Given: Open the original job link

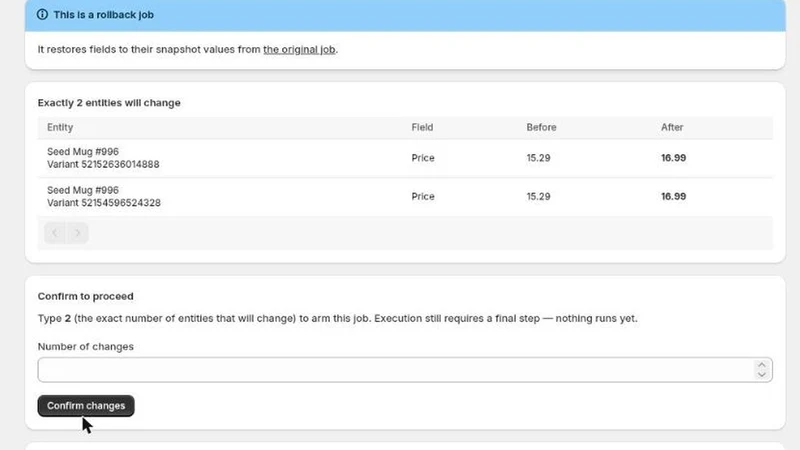Looking at the screenshot, I should coord(299,49).
